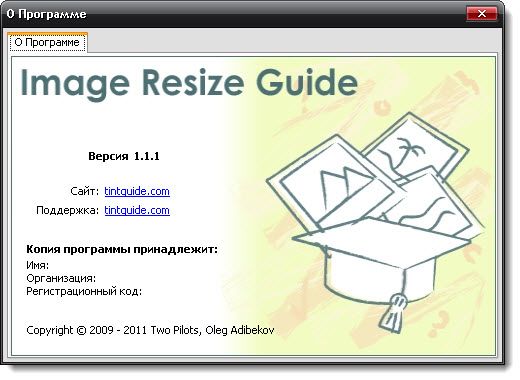
Task: Click the Image Resize Guide logo title
Action: click(x=189, y=84)
